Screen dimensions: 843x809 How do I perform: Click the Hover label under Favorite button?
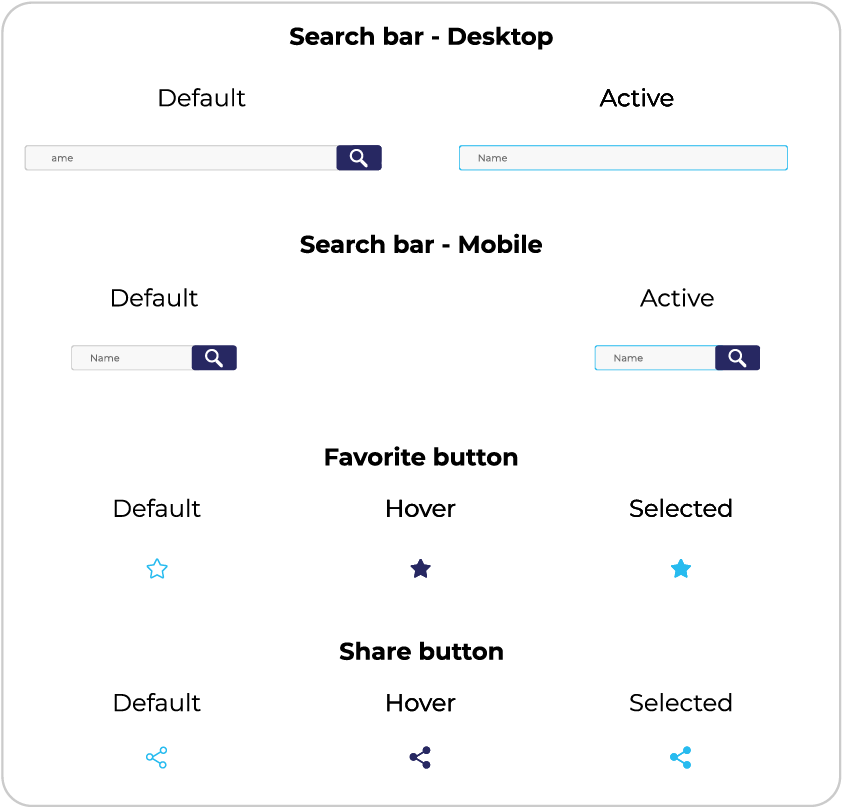click(x=421, y=509)
